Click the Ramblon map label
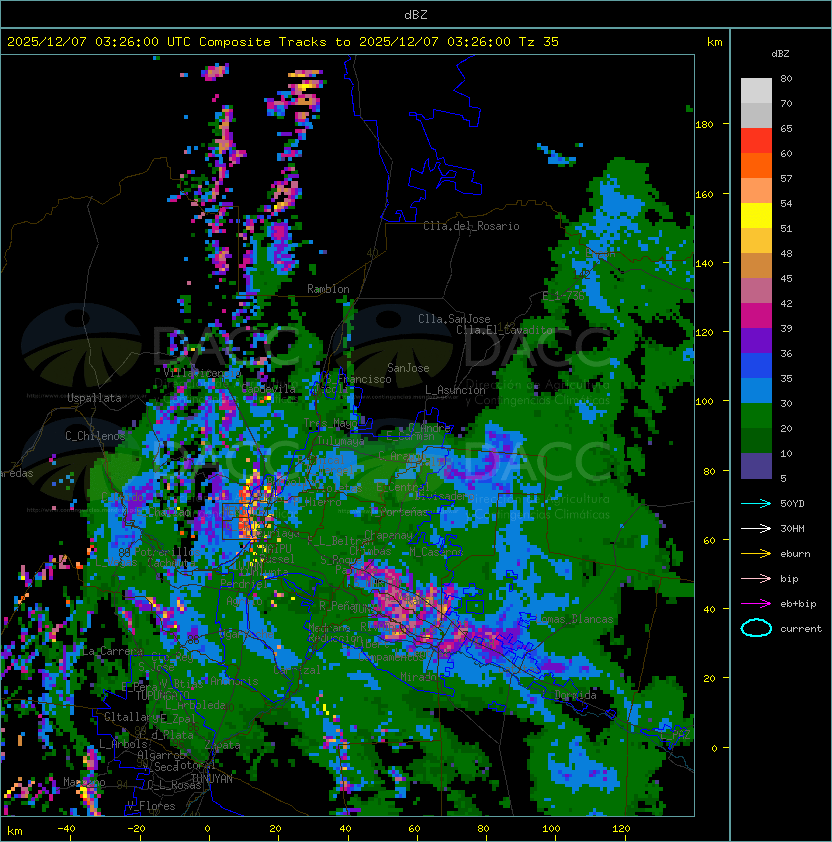Screen dimensions: 832x842 tap(328, 289)
